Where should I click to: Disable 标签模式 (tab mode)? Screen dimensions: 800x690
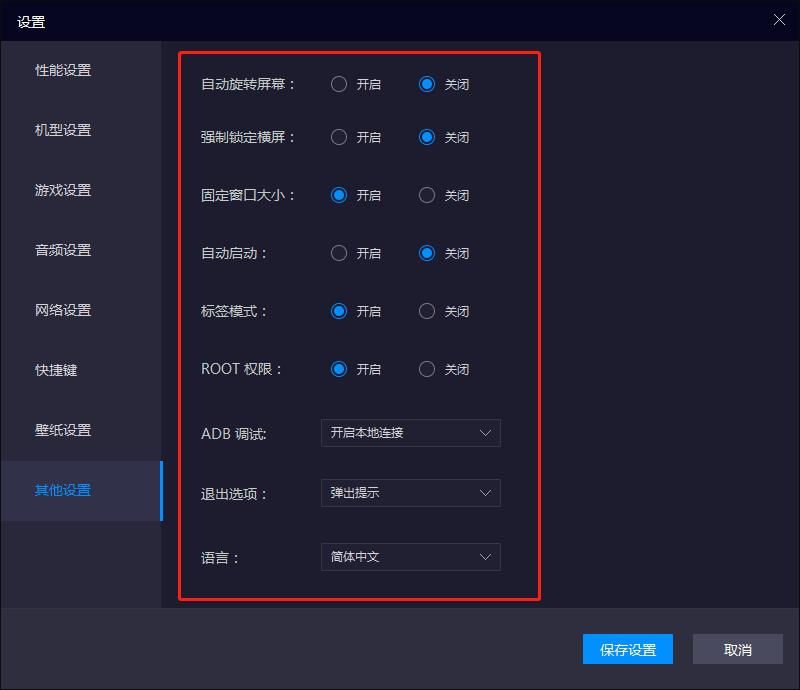[427, 311]
